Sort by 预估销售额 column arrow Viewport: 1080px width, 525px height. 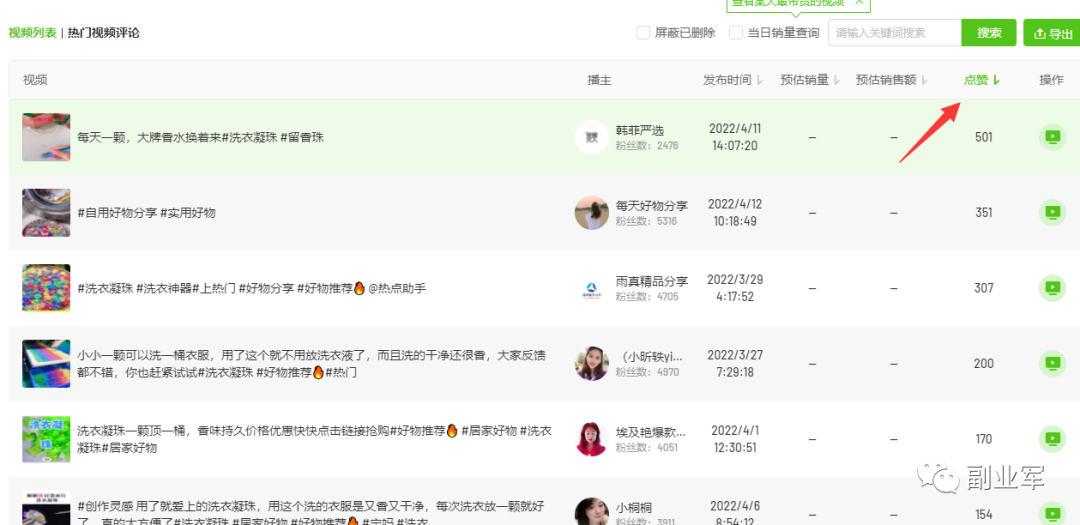point(924,80)
